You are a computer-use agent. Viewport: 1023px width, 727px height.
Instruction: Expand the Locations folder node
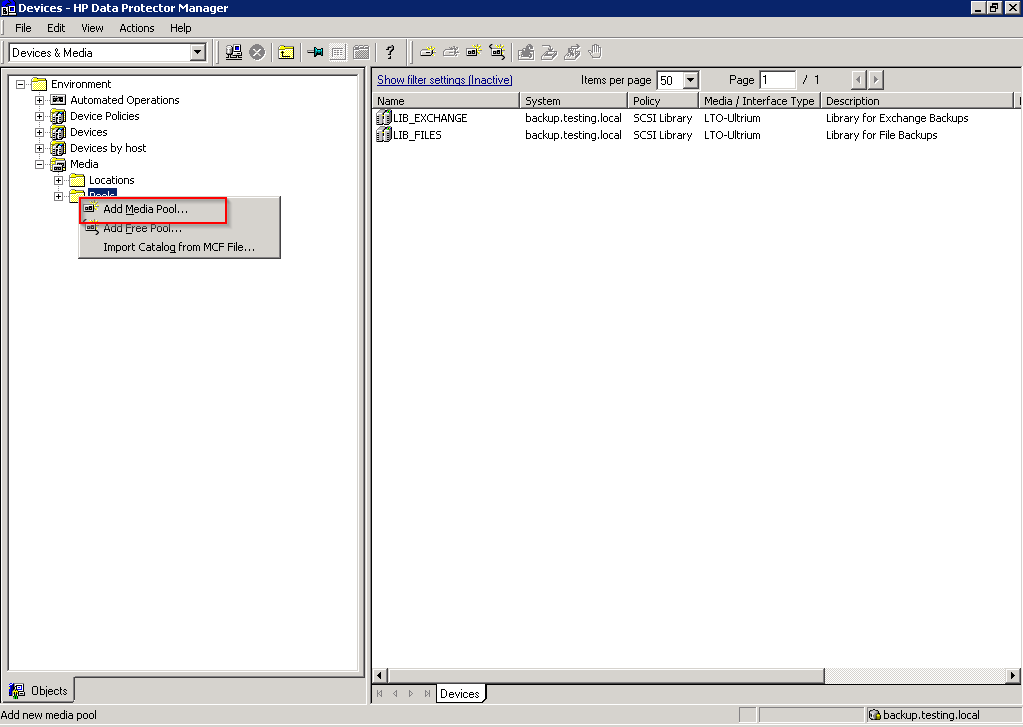[59, 180]
